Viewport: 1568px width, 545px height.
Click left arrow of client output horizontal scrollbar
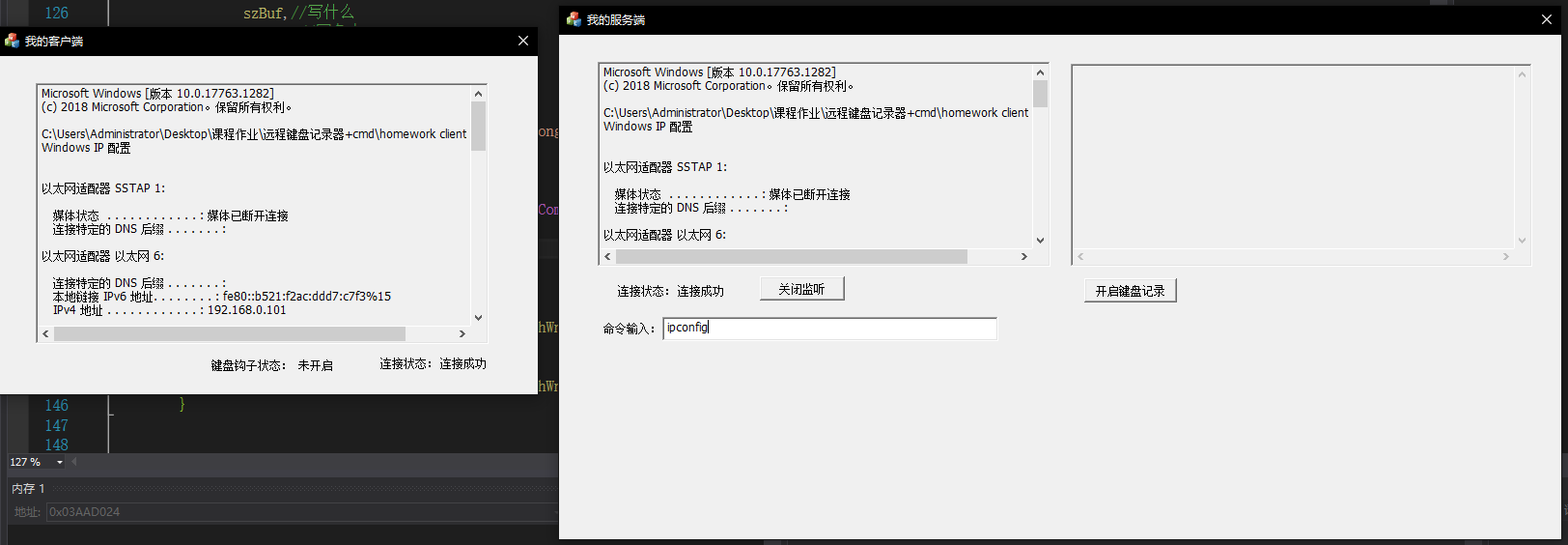point(45,334)
